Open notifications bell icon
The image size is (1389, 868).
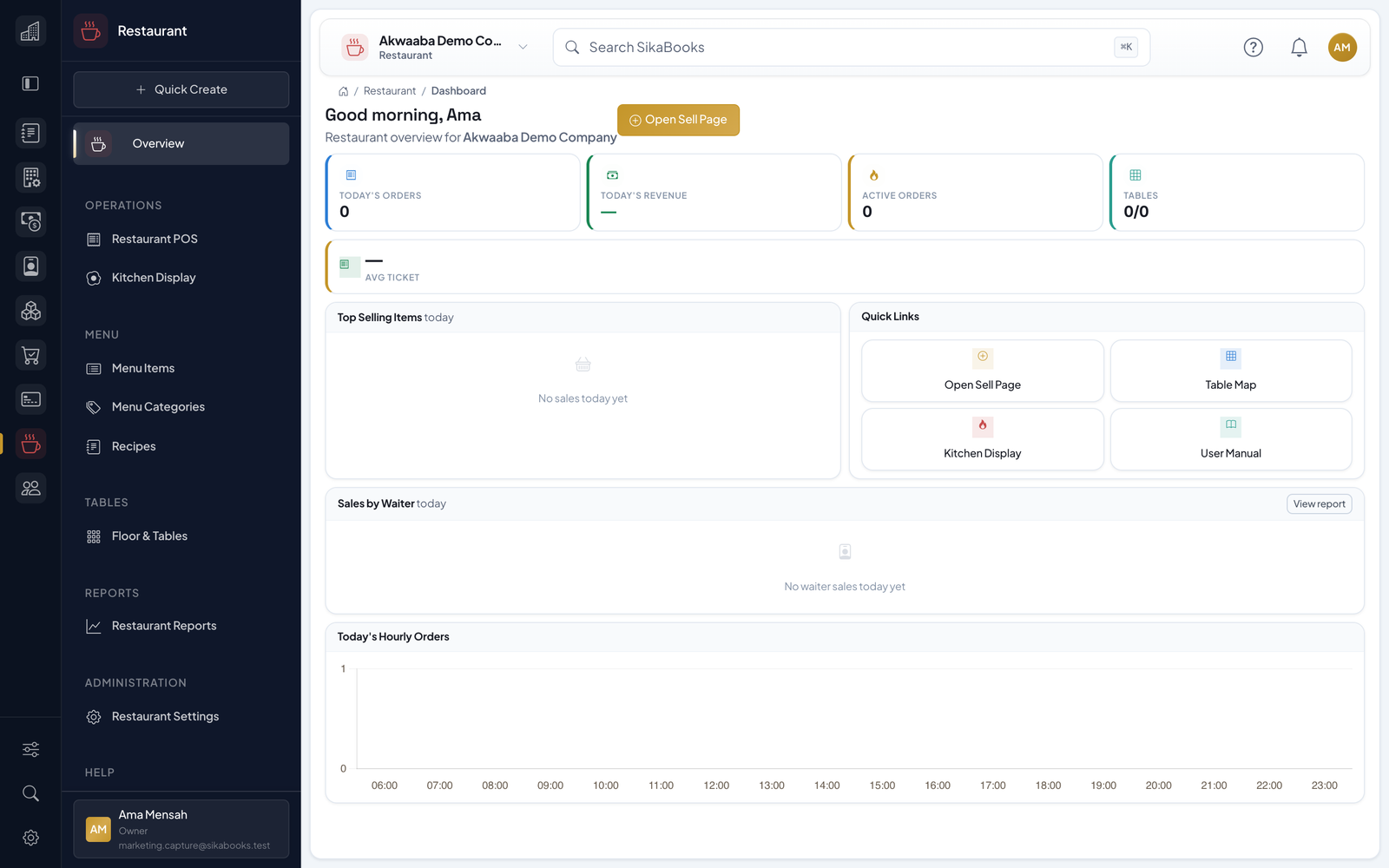[1299, 48]
